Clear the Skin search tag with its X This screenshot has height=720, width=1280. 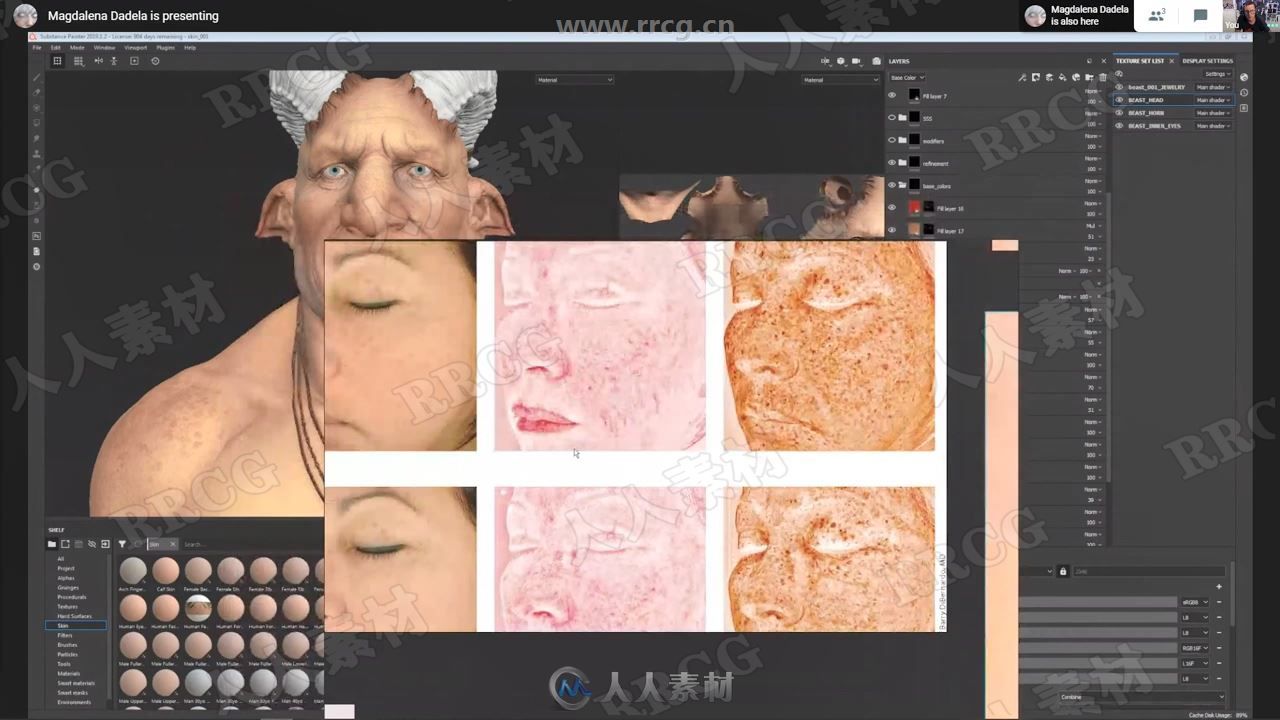click(171, 544)
